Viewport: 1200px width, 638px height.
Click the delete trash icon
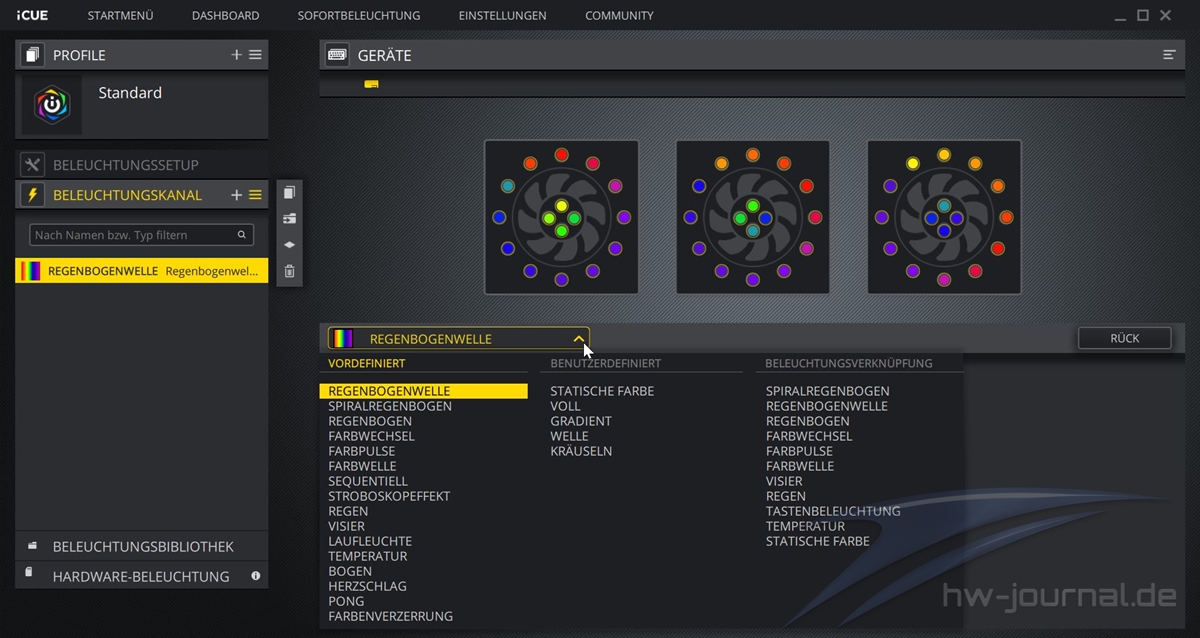coord(289,270)
